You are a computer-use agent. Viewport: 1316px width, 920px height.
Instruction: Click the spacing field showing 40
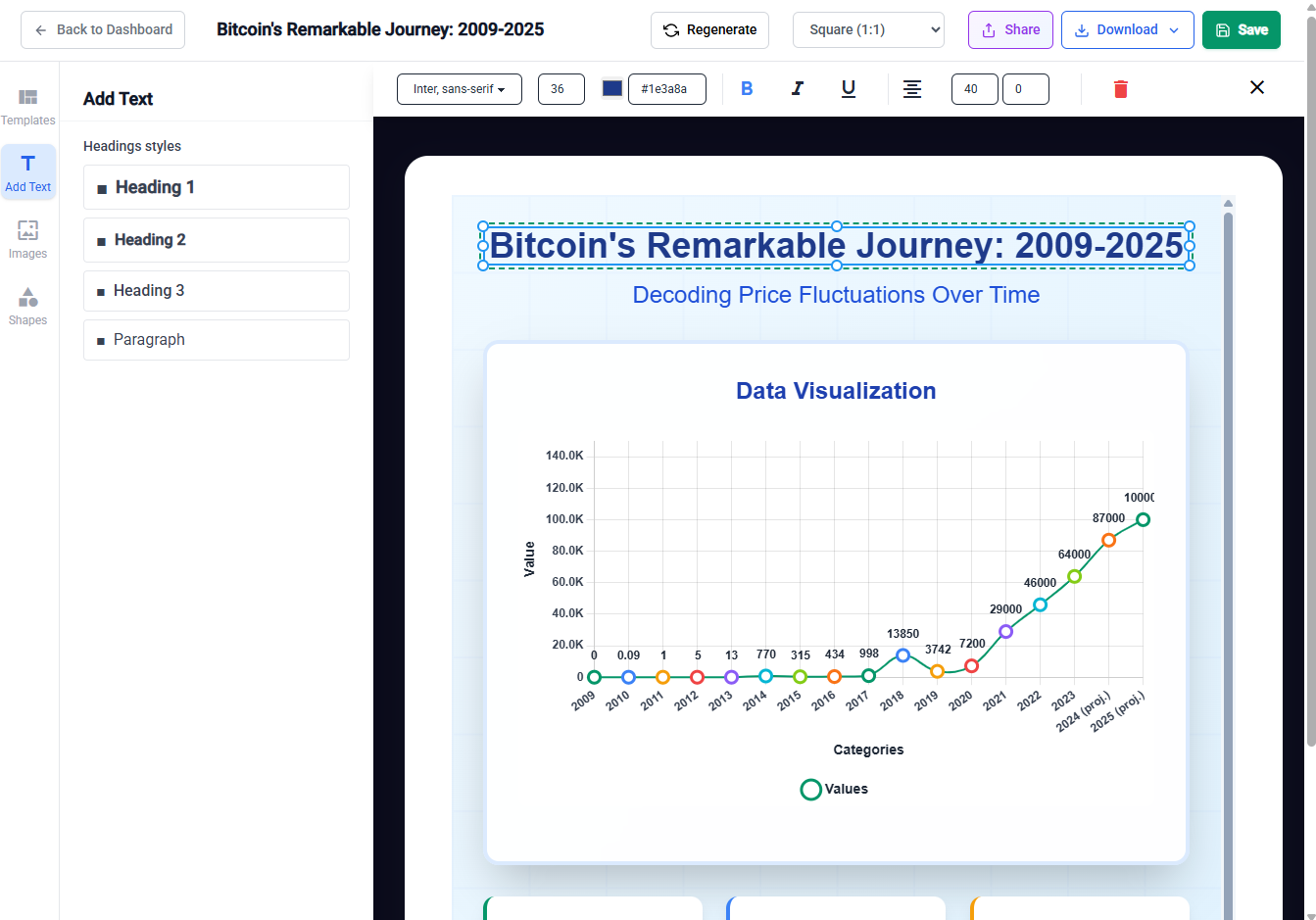click(975, 89)
